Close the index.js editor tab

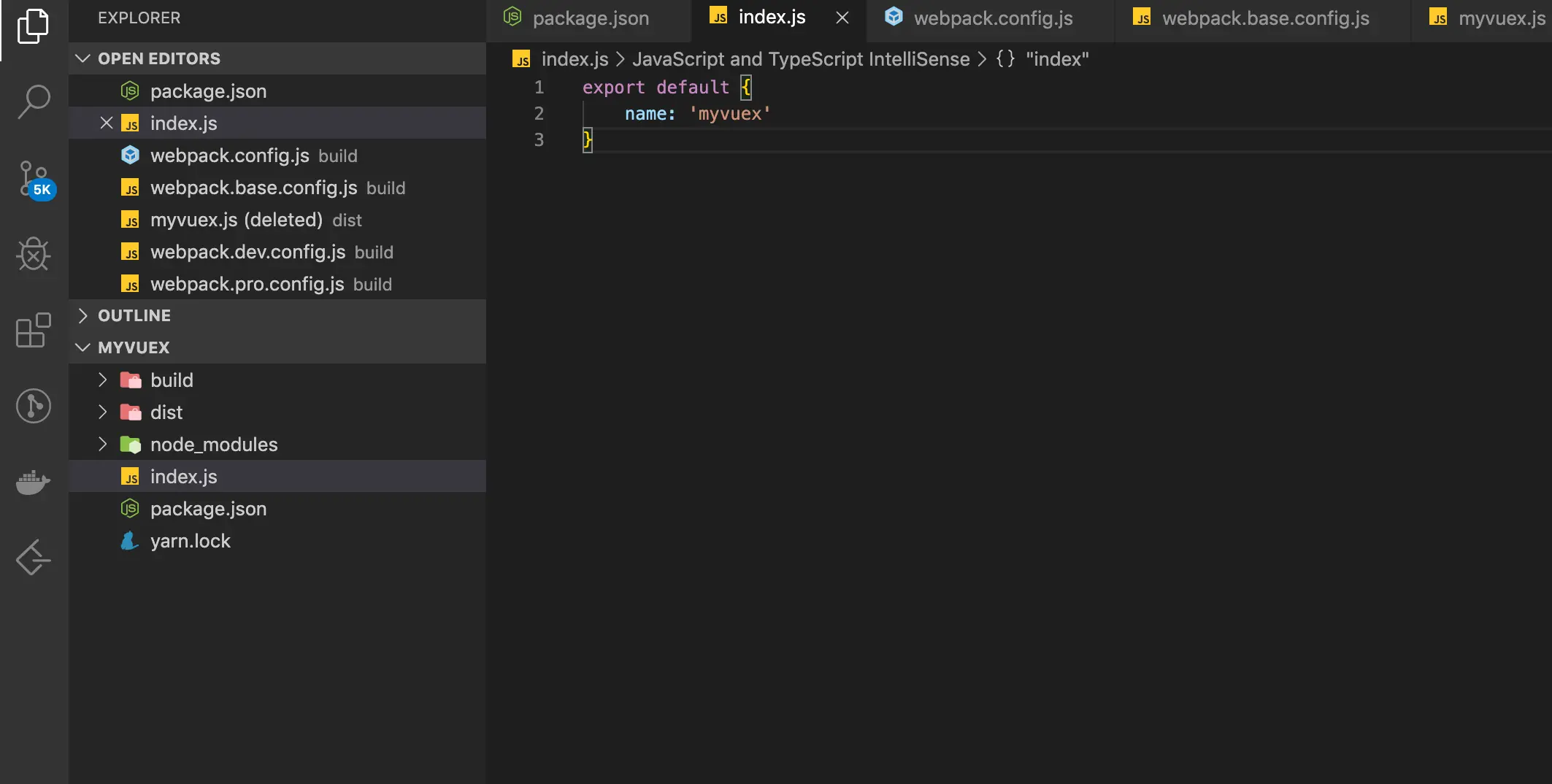842,18
